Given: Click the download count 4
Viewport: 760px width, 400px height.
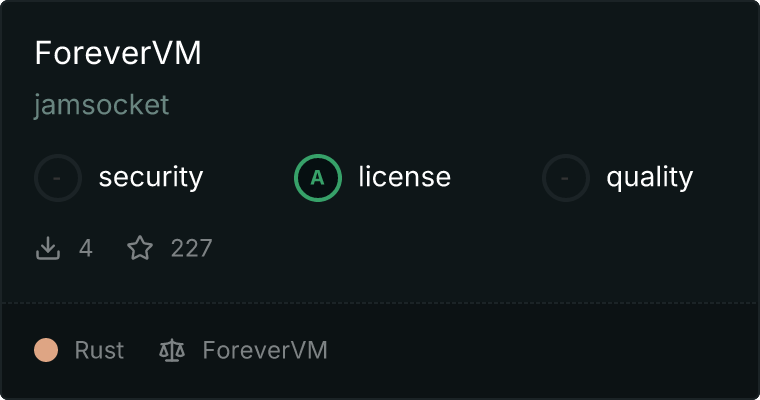Looking at the screenshot, I should click(x=86, y=248).
